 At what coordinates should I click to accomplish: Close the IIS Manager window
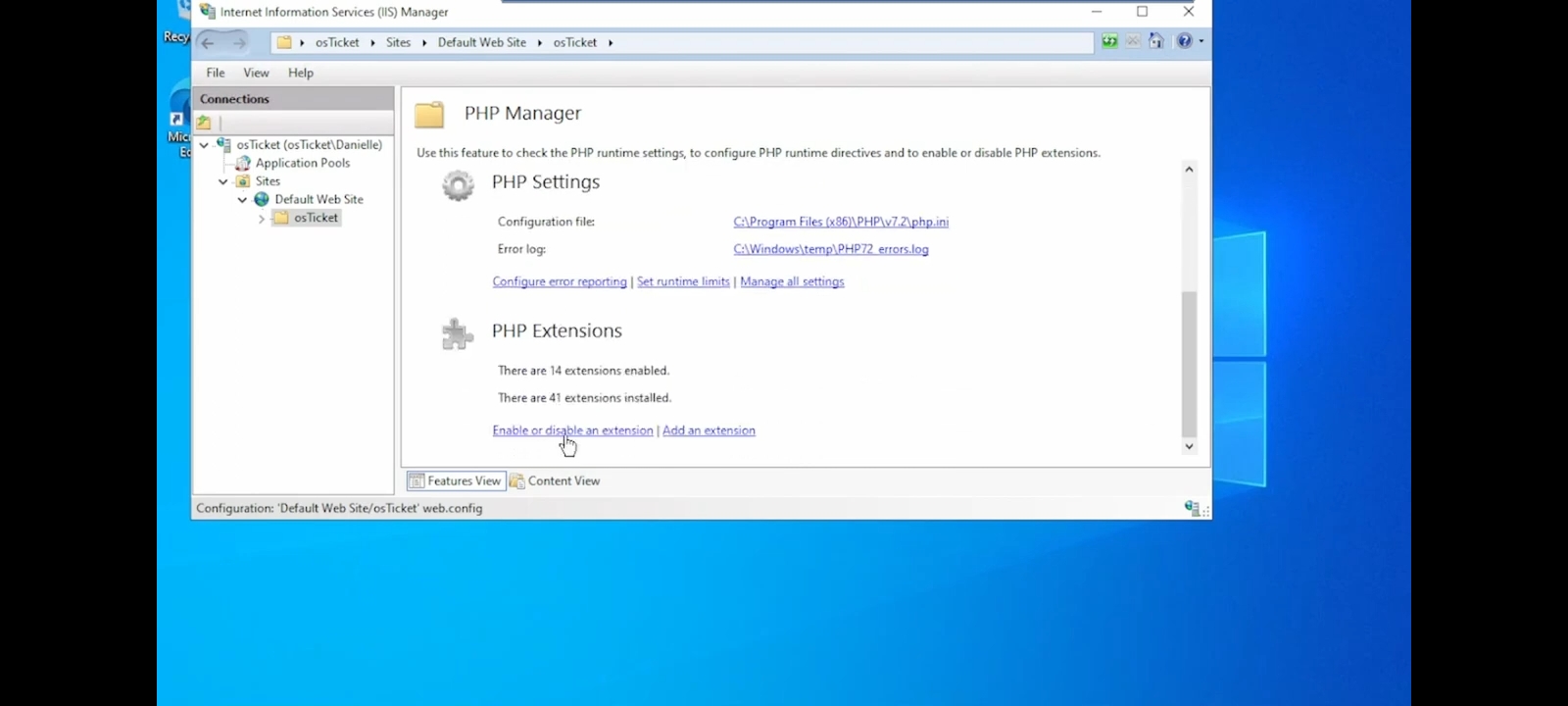1188,12
